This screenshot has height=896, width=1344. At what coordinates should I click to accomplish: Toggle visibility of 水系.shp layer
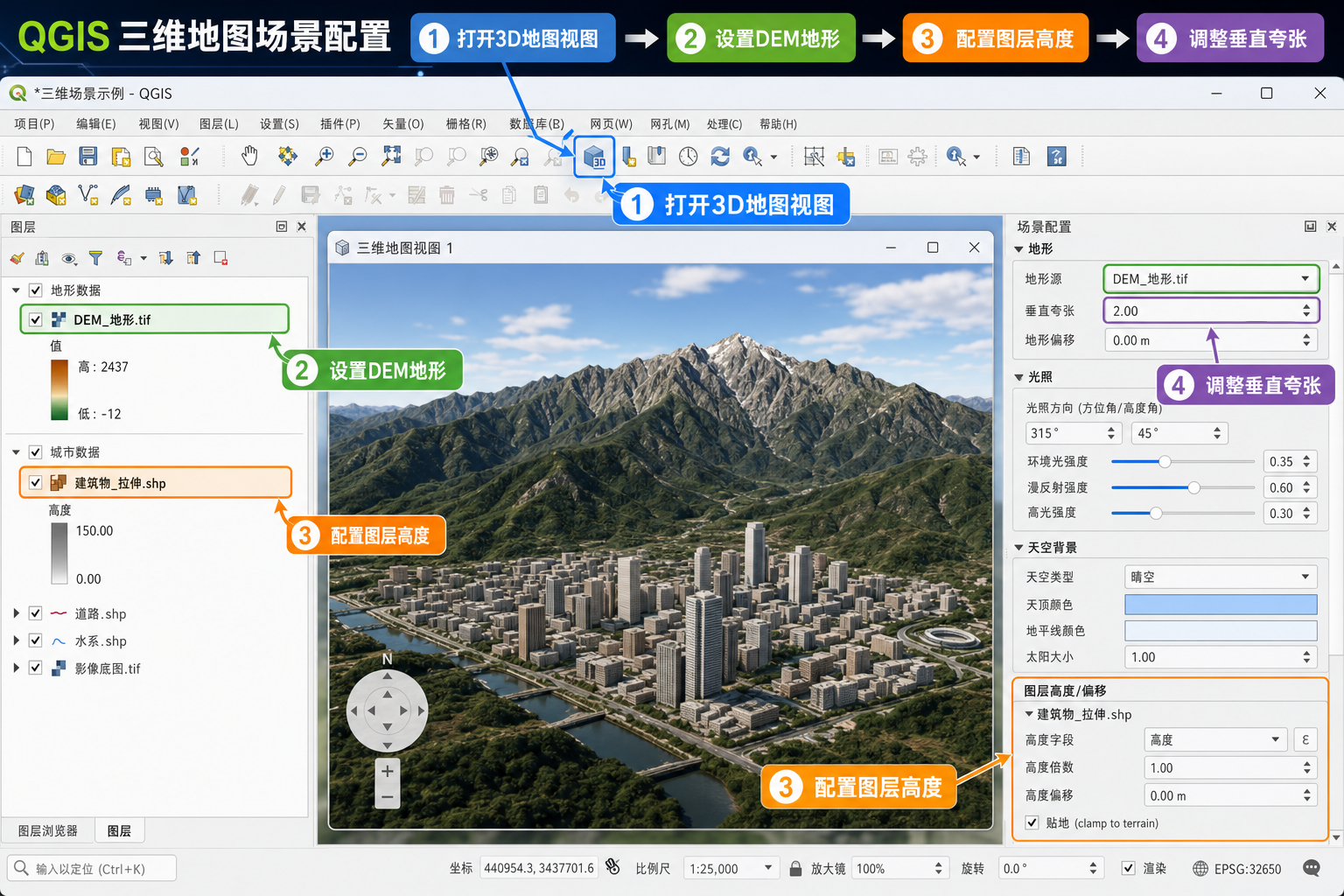pos(36,640)
